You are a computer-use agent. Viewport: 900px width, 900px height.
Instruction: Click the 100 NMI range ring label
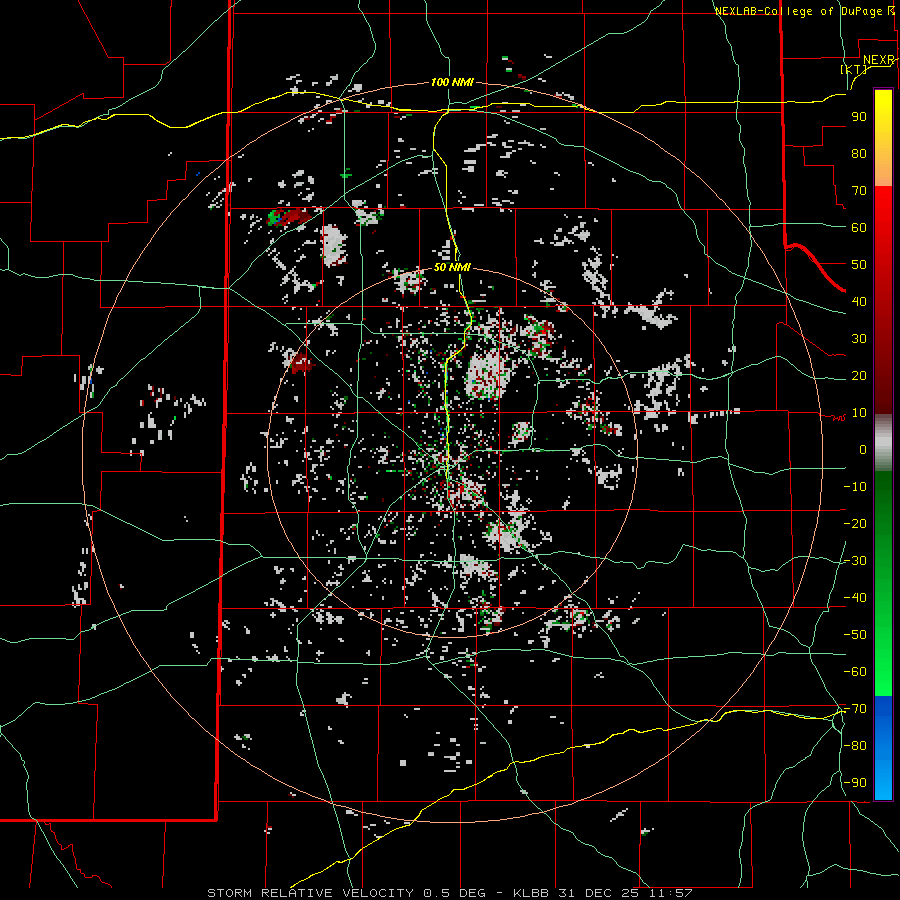pos(452,82)
